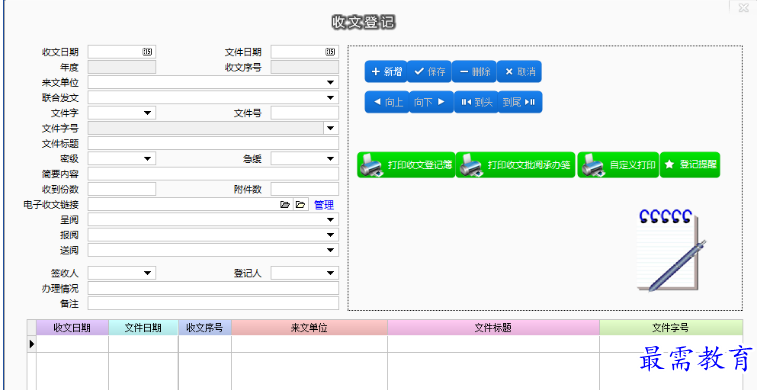Viewport: 761px width, 390px height.
Task: Click the 登记提醒 star button
Action: tap(690, 165)
